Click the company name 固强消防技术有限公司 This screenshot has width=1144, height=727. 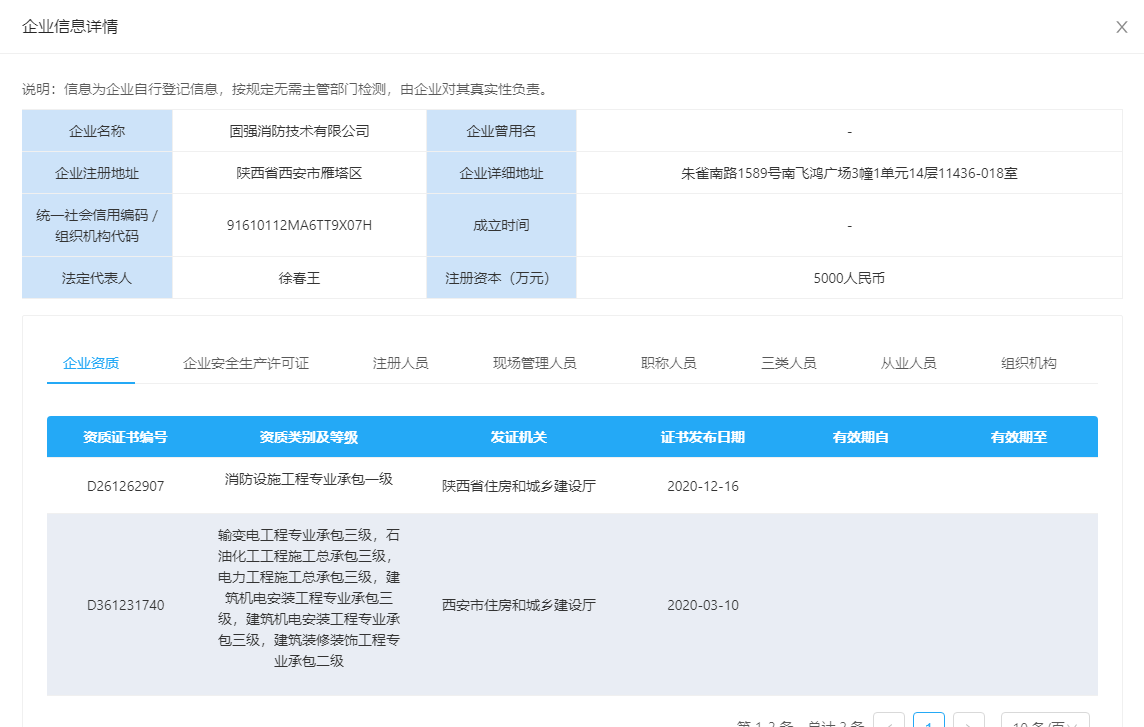coord(298,130)
